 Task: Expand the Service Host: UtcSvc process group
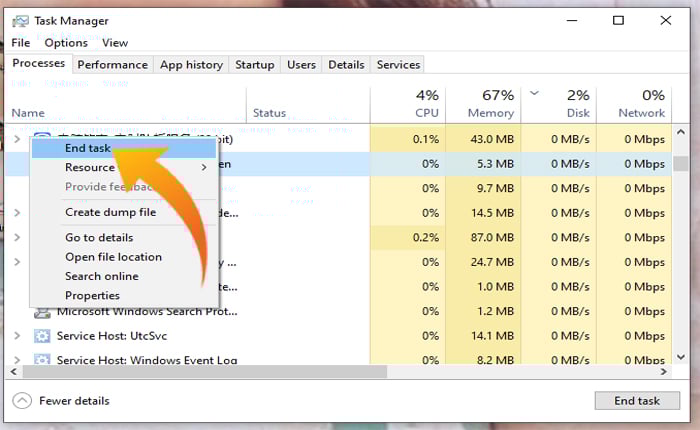(x=17, y=336)
